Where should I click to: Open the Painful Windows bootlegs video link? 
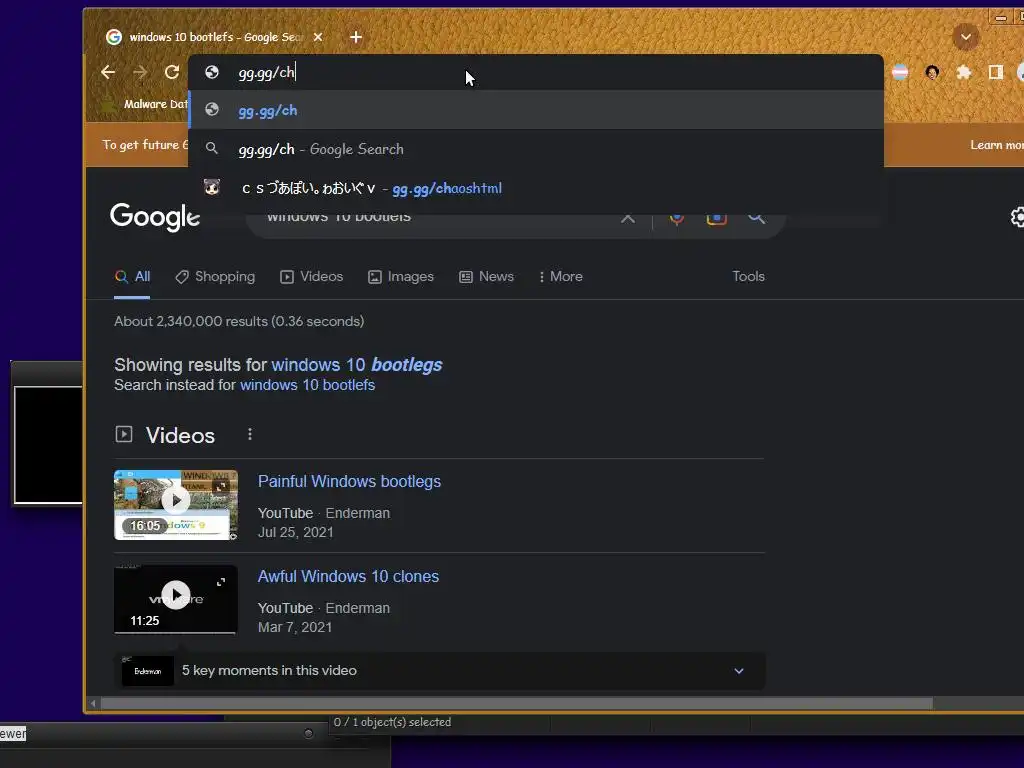[x=349, y=482]
